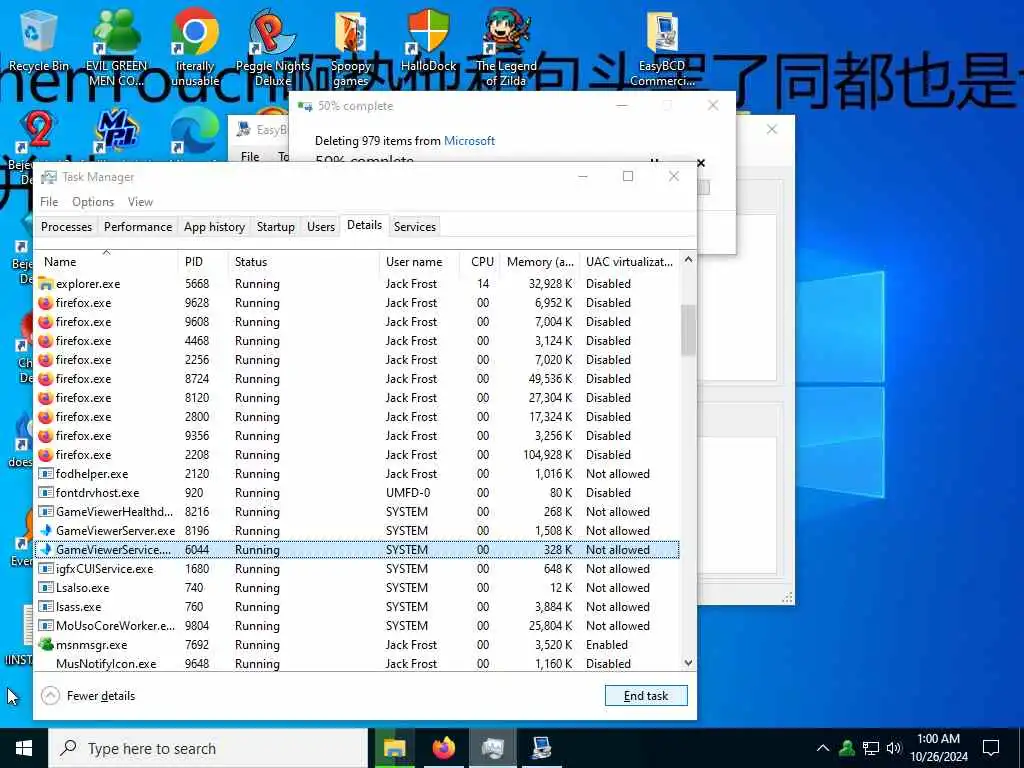Click the taskbar search box
Viewport: 1024px width, 768px height.
coord(209,748)
